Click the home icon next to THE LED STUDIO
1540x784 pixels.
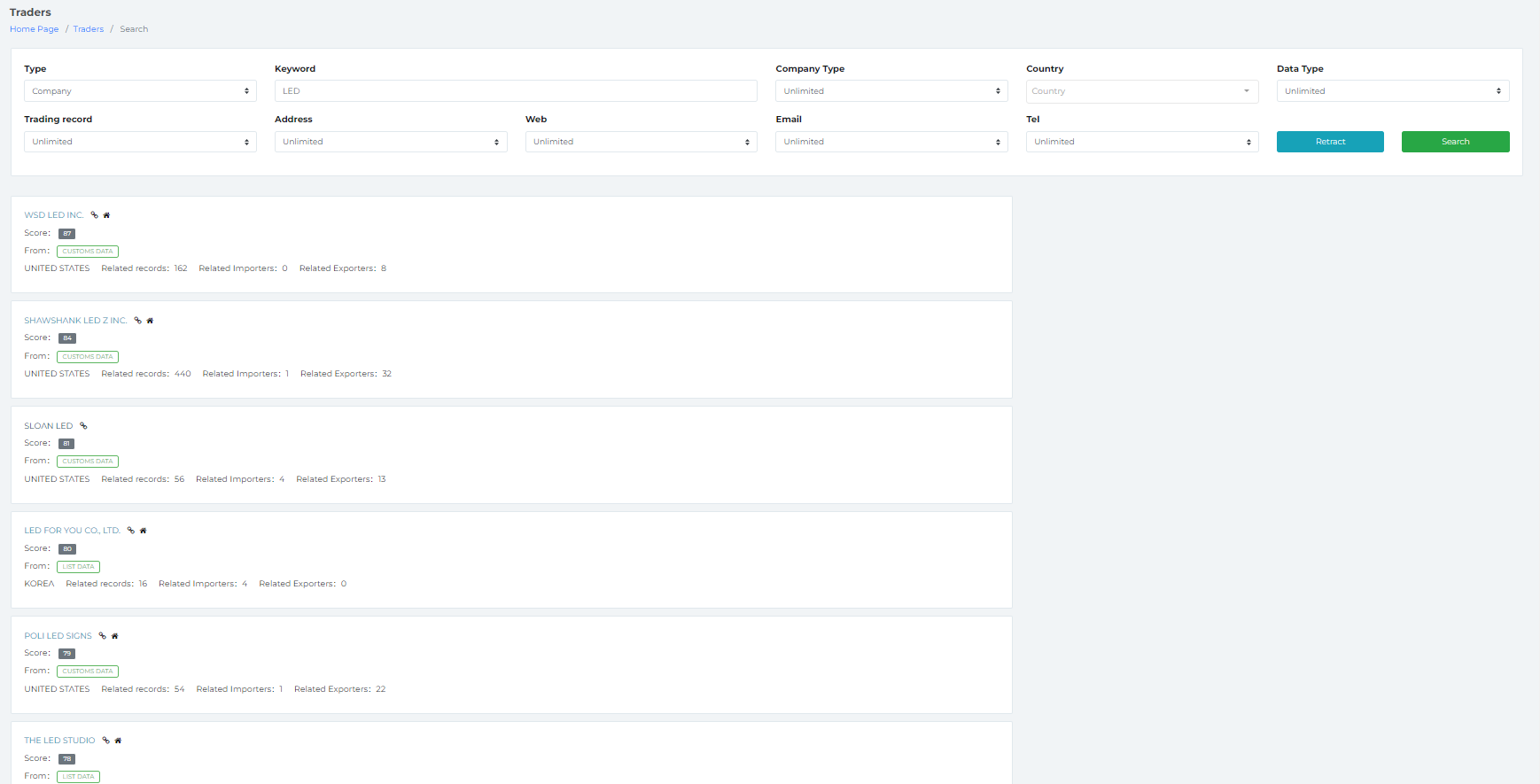click(x=118, y=741)
